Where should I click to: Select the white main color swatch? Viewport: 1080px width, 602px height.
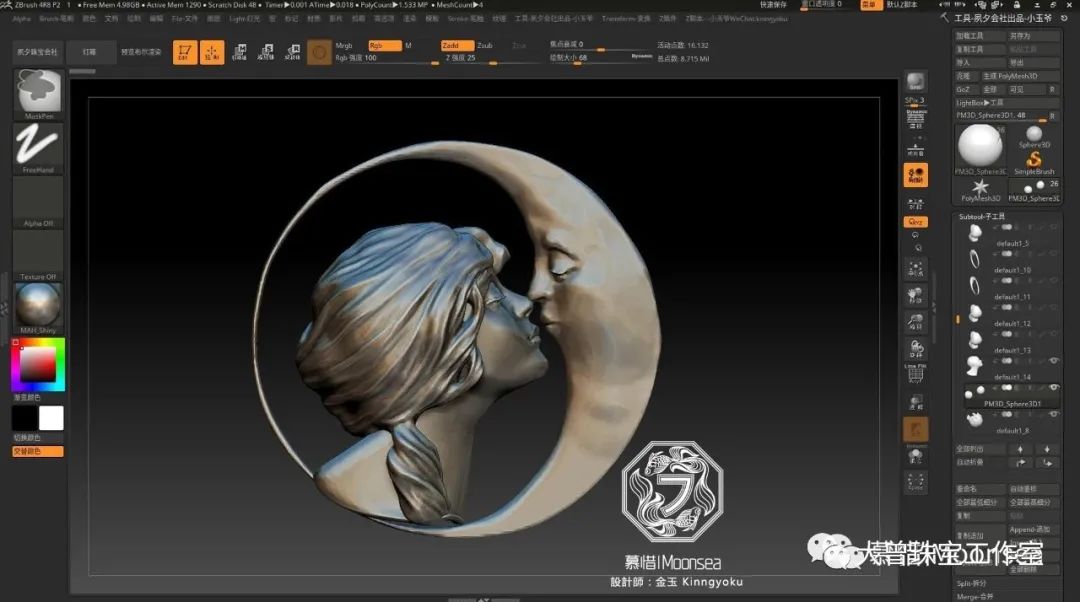pyautogui.click(x=51, y=418)
